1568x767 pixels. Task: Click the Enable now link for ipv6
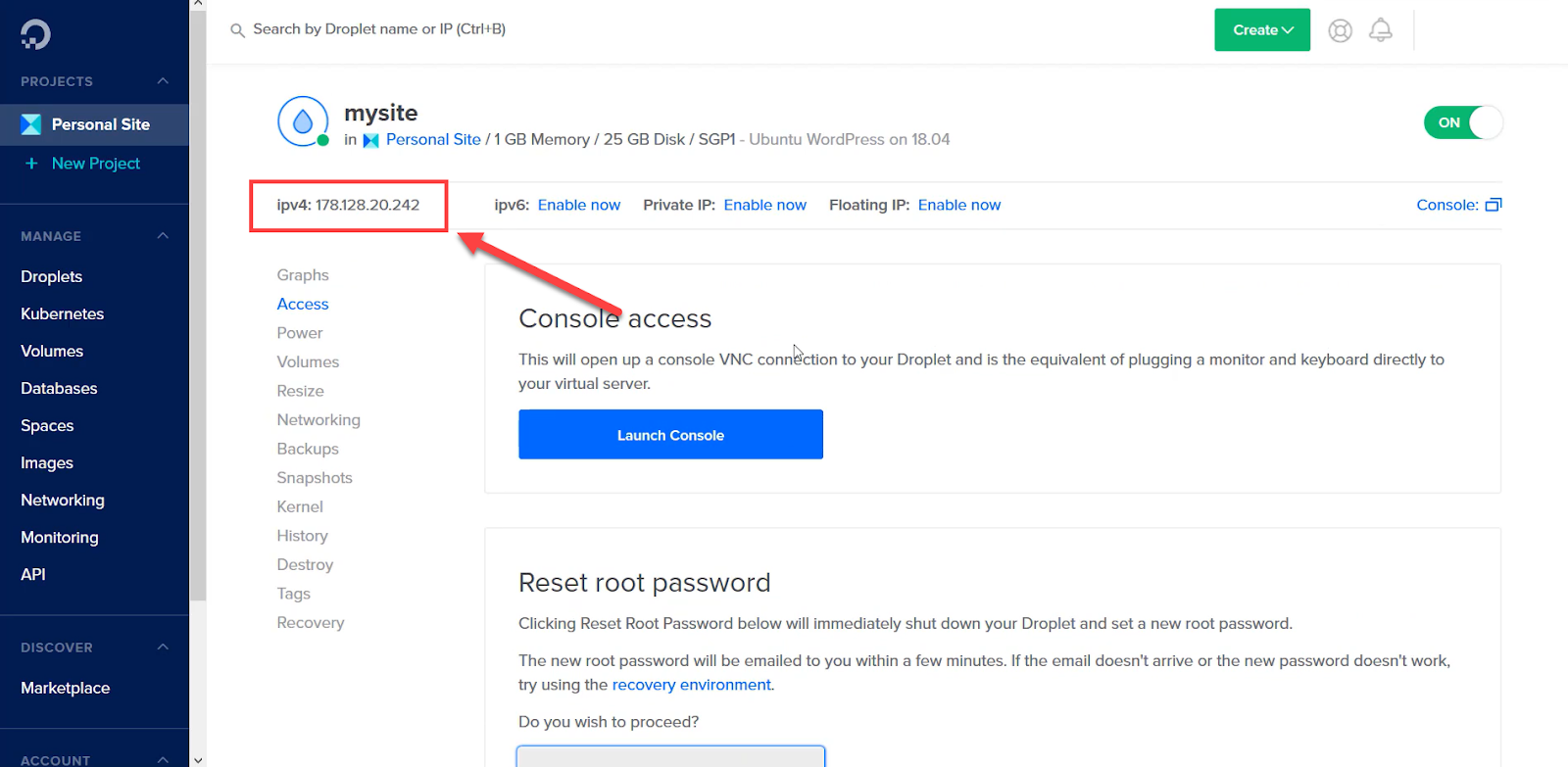pyautogui.click(x=579, y=205)
